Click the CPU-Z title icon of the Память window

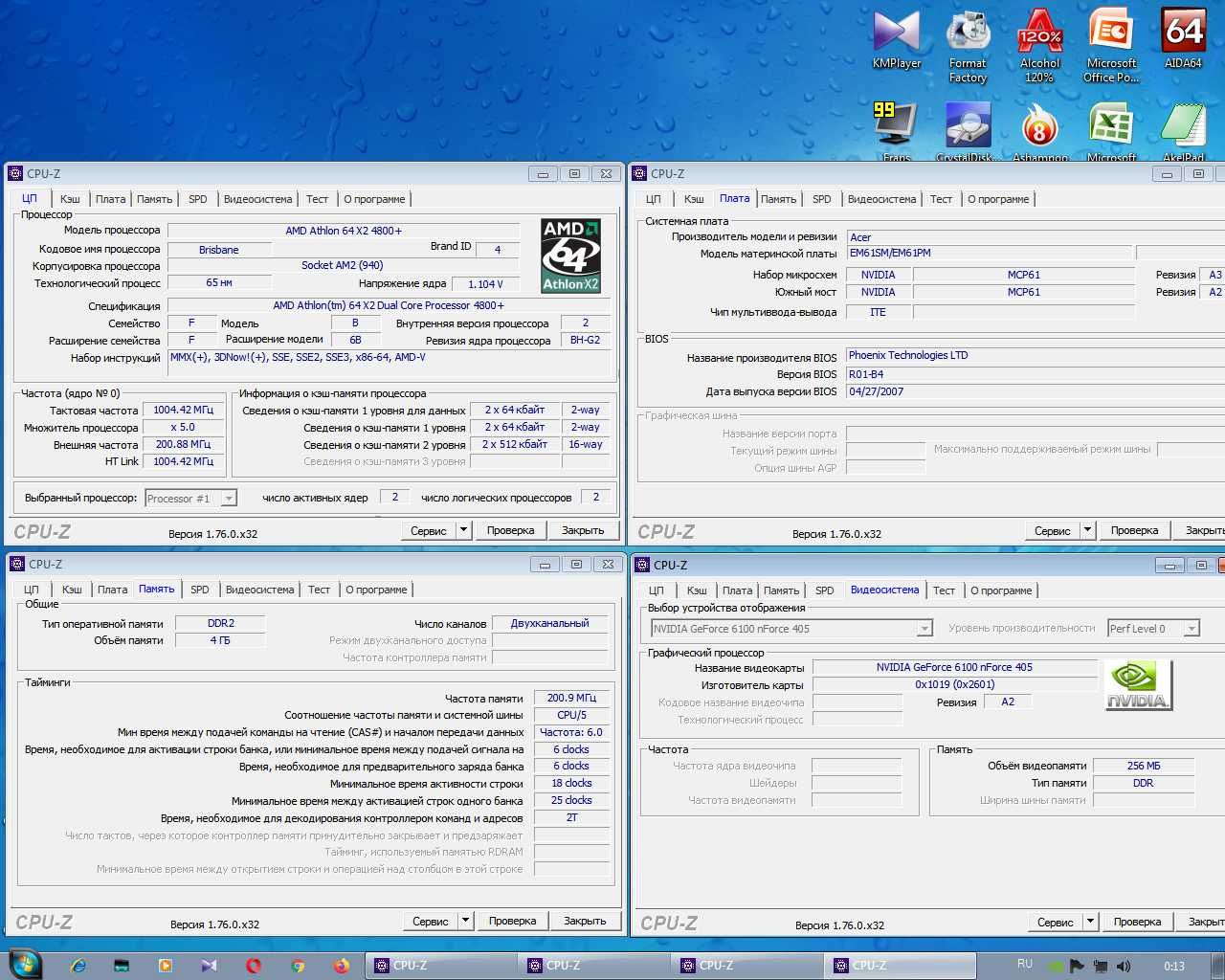coord(18,564)
